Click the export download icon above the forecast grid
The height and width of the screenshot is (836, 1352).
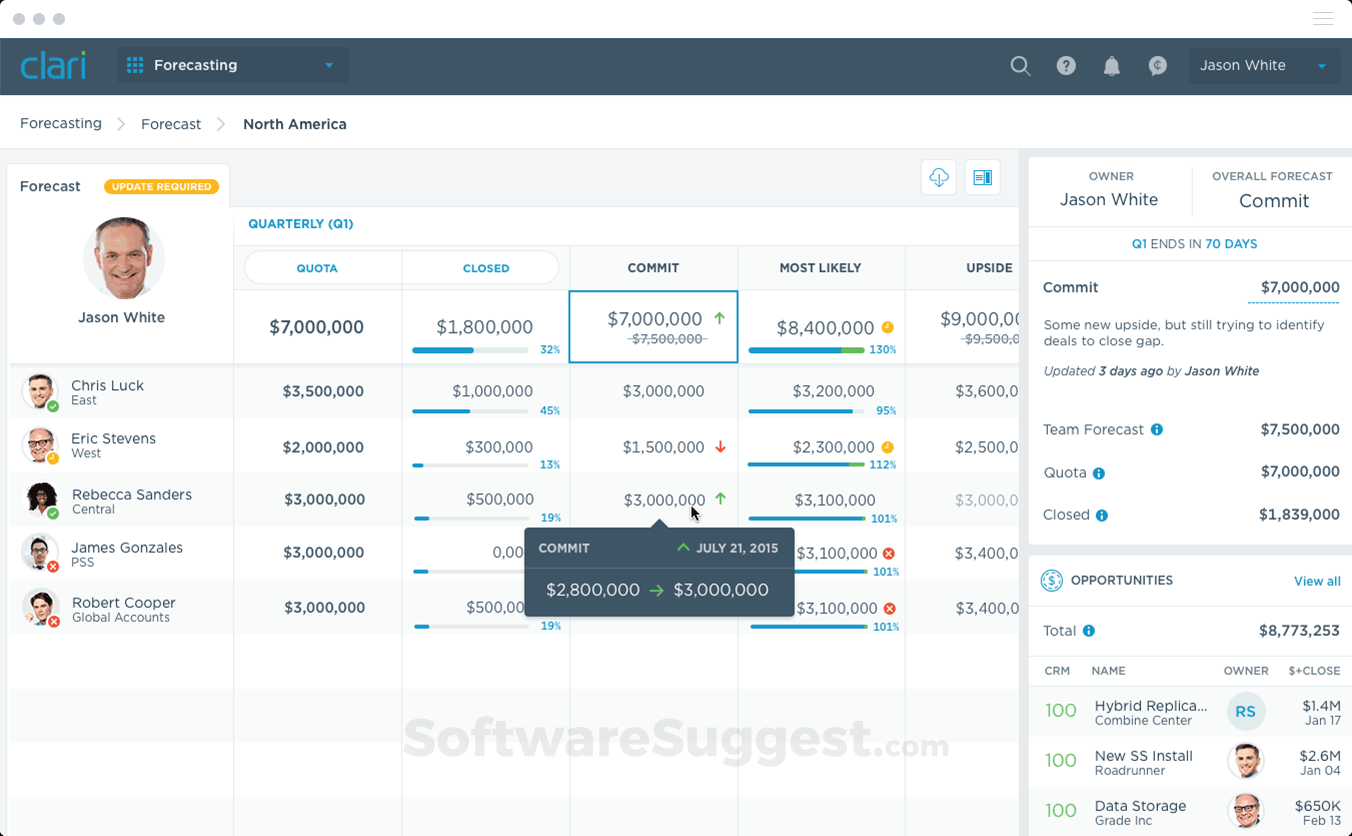[938, 177]
